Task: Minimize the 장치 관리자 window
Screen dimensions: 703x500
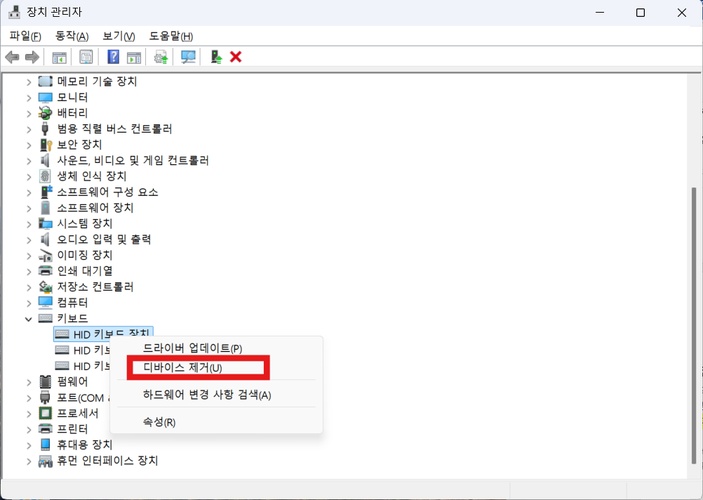Action: click(599, 13)
